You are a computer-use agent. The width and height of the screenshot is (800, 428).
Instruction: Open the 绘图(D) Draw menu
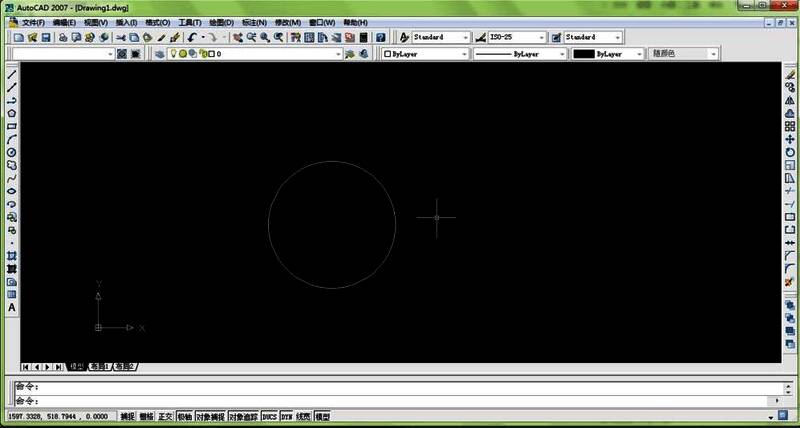pyautogui.click(x=221, y=22)
